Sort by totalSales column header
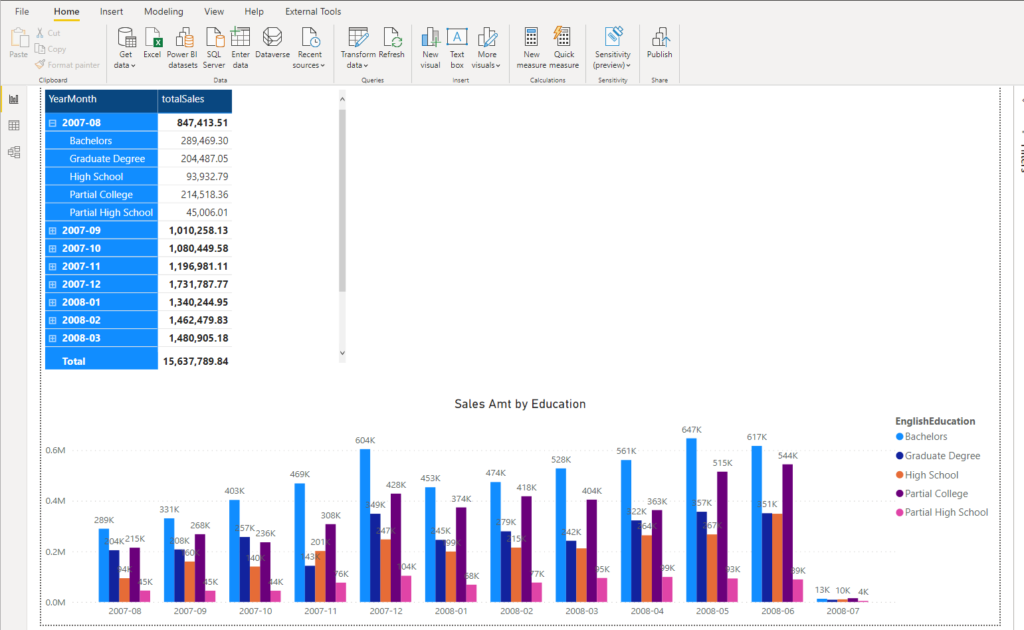Screen dimensions: 1024x630 coord(195,99)
